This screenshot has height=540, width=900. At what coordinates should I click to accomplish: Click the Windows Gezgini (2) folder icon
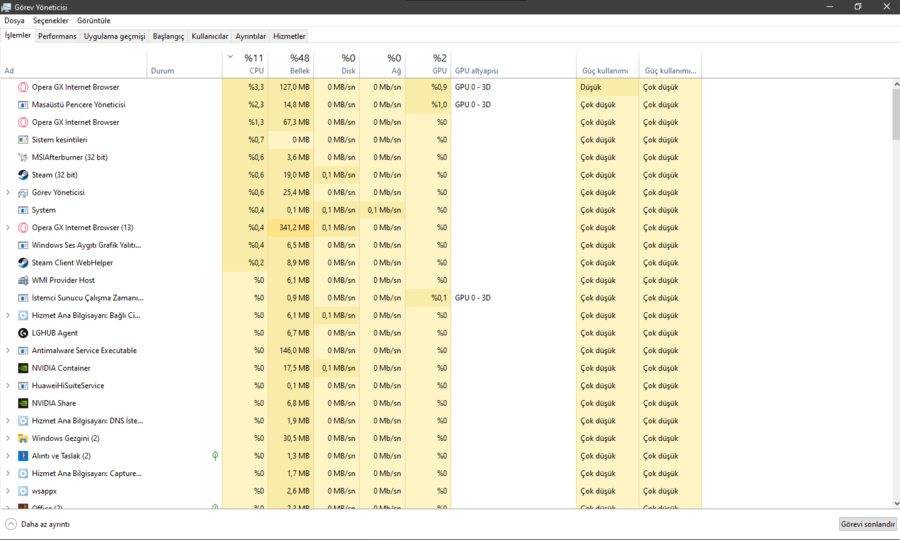(23, 438)
